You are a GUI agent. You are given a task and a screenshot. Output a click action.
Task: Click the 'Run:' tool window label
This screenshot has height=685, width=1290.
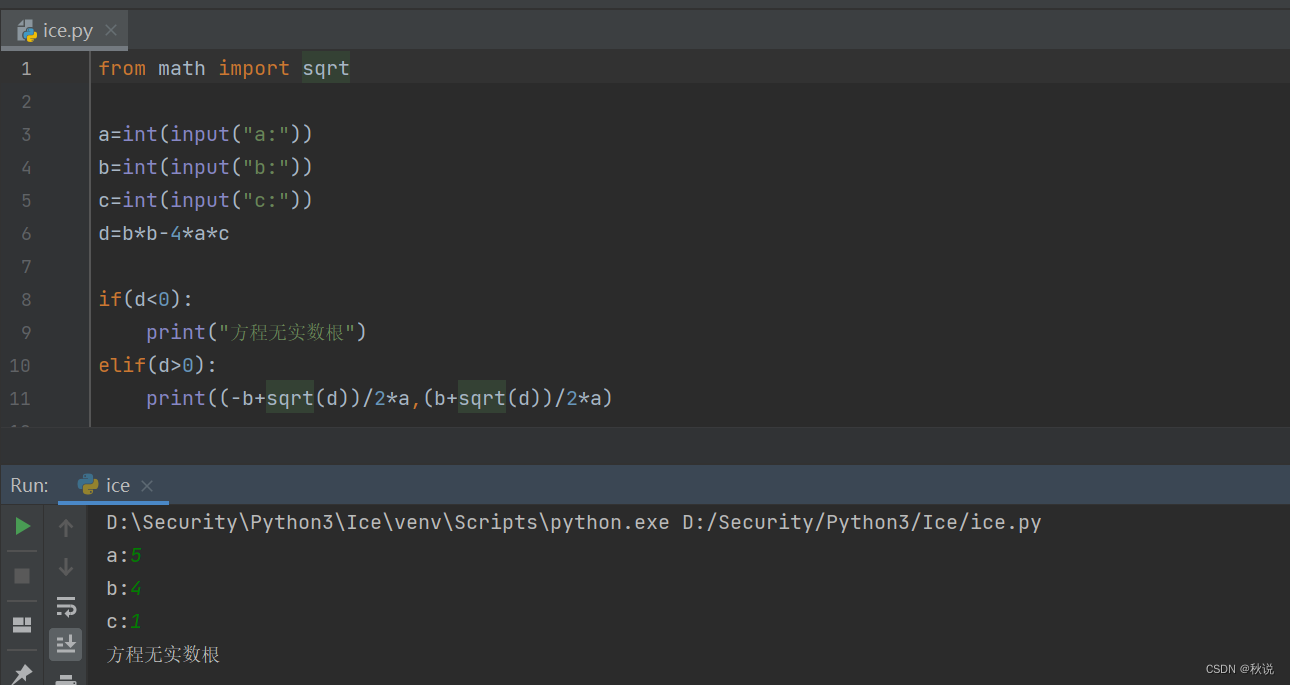29,485
